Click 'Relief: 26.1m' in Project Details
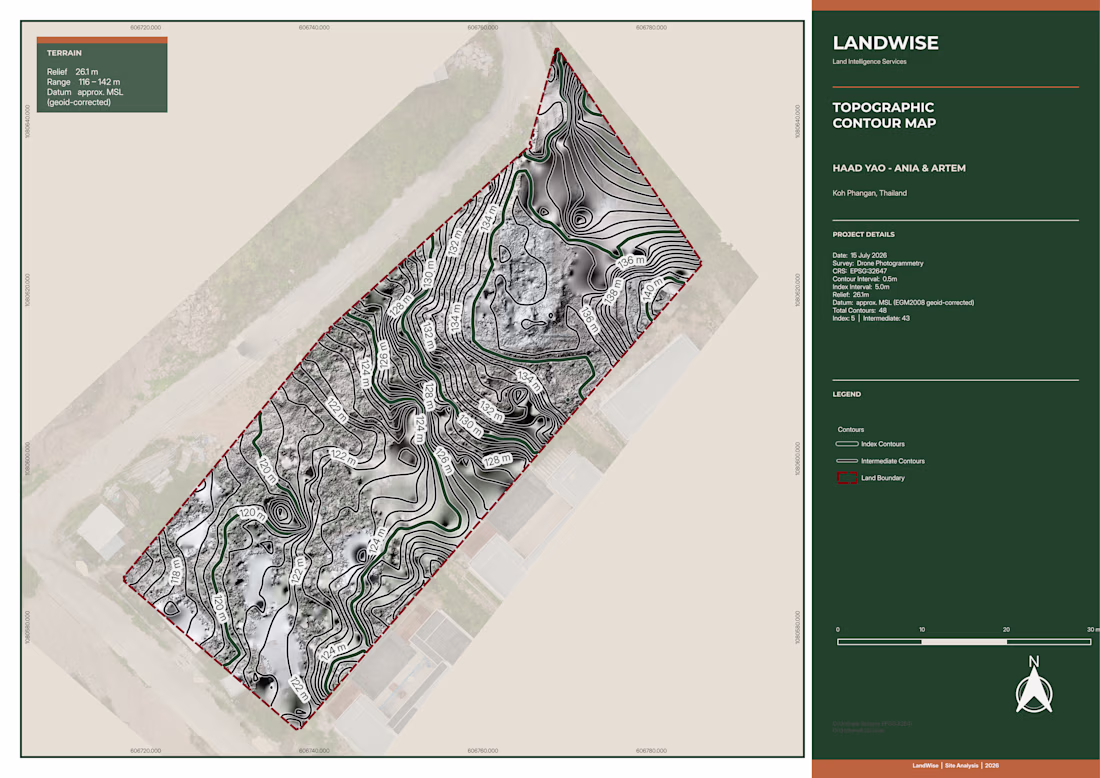1100x778 pixels. [x=851, y=295]
